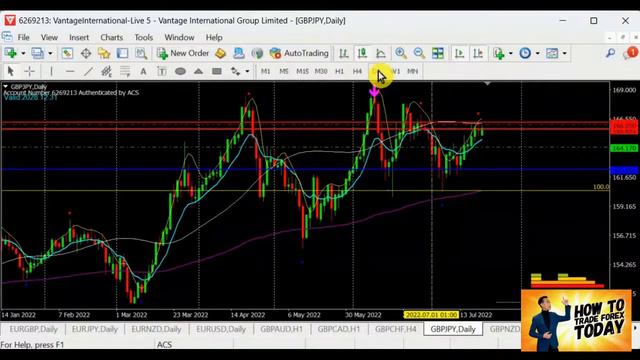Click the green 164.170 price label

624,148
